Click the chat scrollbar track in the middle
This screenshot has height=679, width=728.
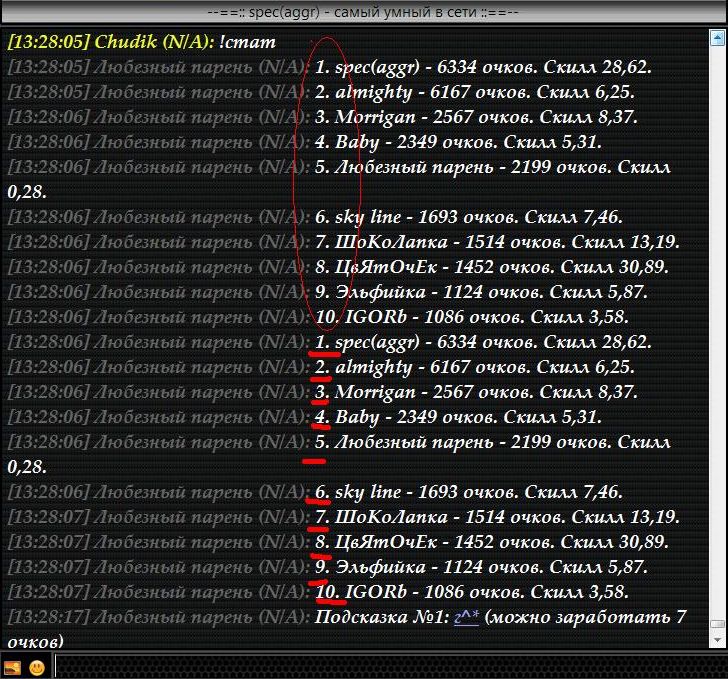click(717, 330)
